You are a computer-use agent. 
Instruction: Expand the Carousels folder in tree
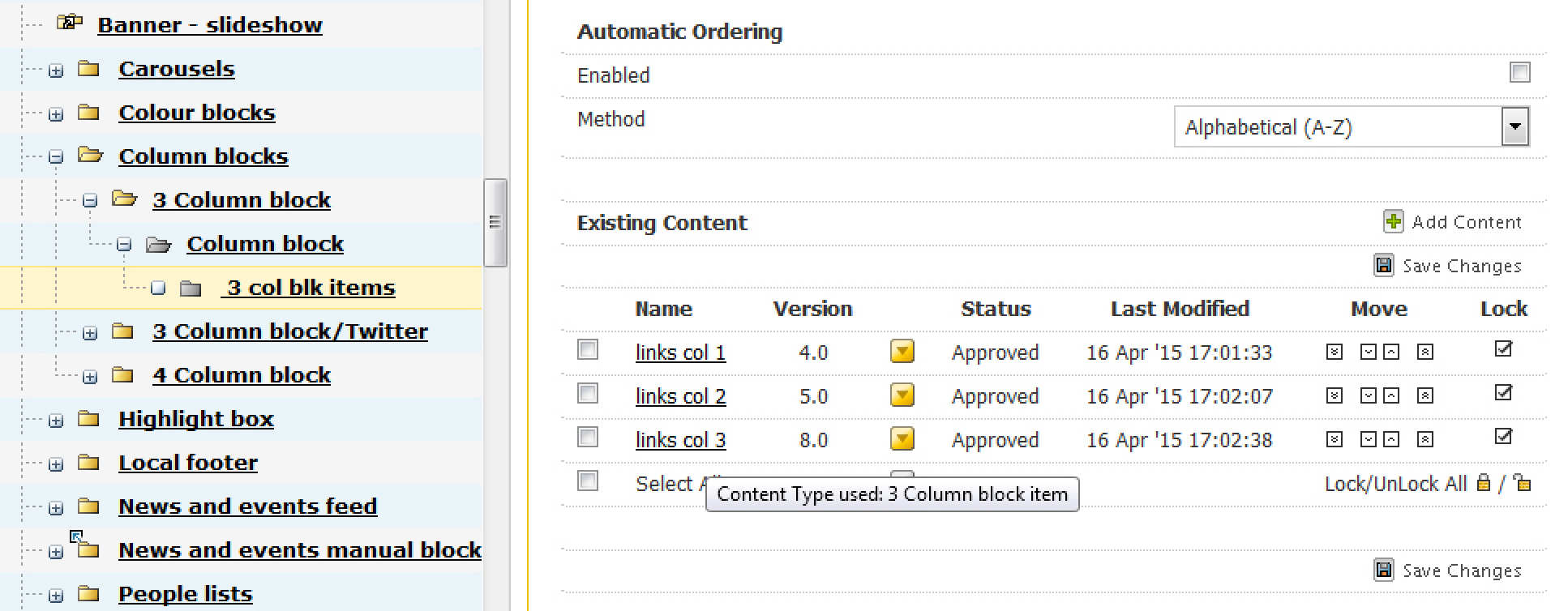coord(56,70)
